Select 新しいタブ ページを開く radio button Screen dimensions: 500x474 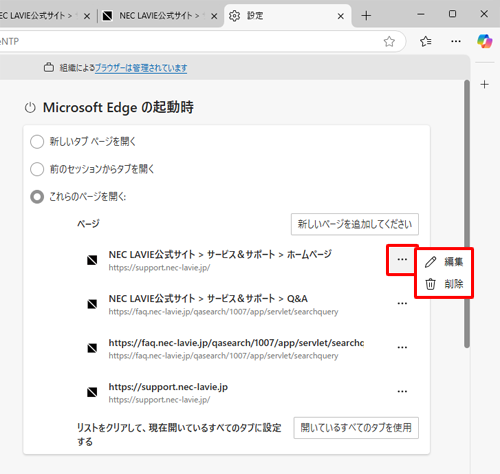37,141
